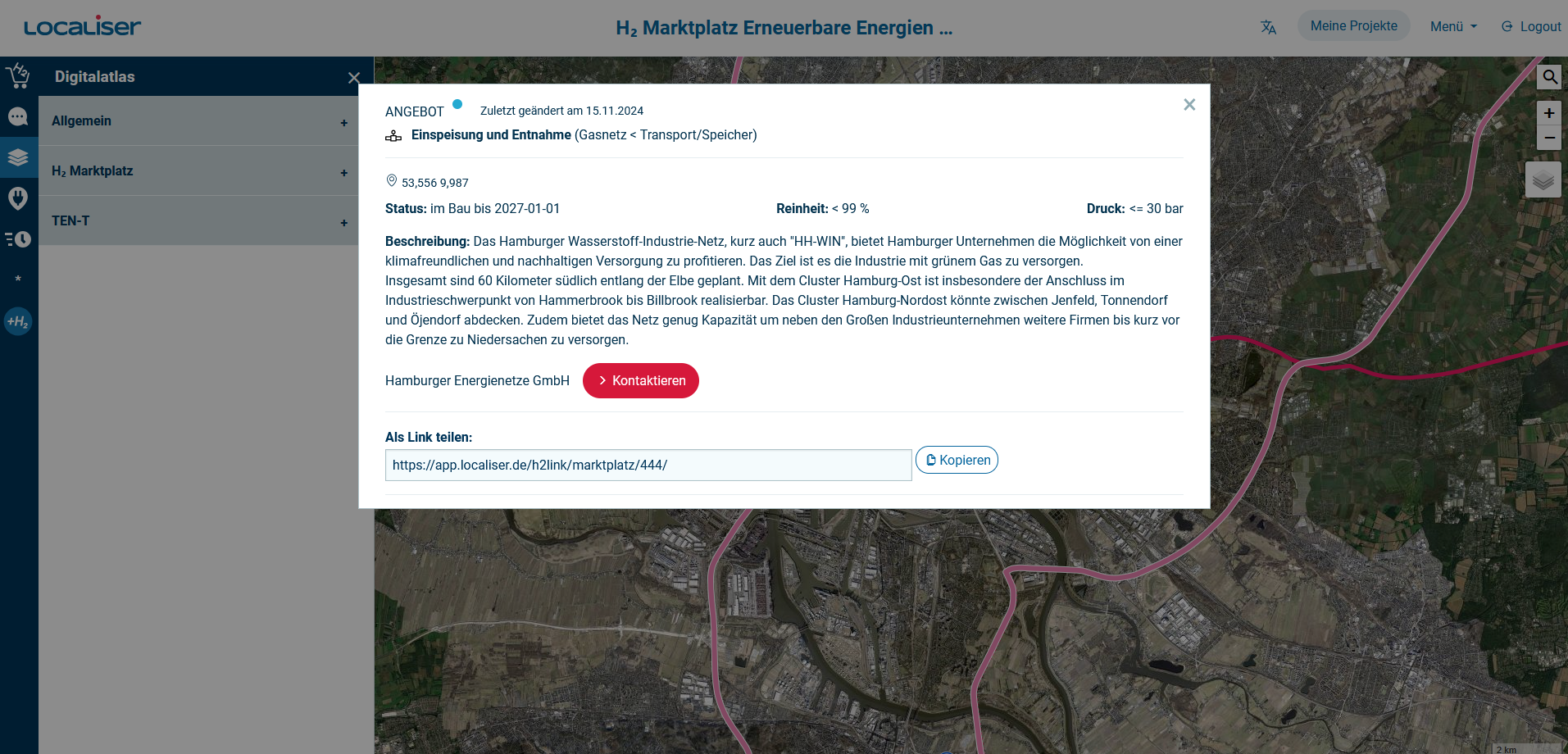The width and height of the screenshot is (1568, 754).
Task: Open the map base layer switcher
Action: (x=1543, y=179)
